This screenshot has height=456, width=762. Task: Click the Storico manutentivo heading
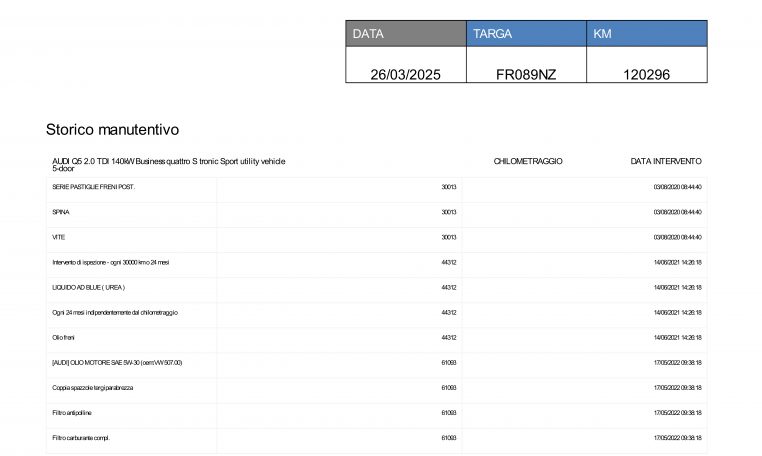pos(112,130)
